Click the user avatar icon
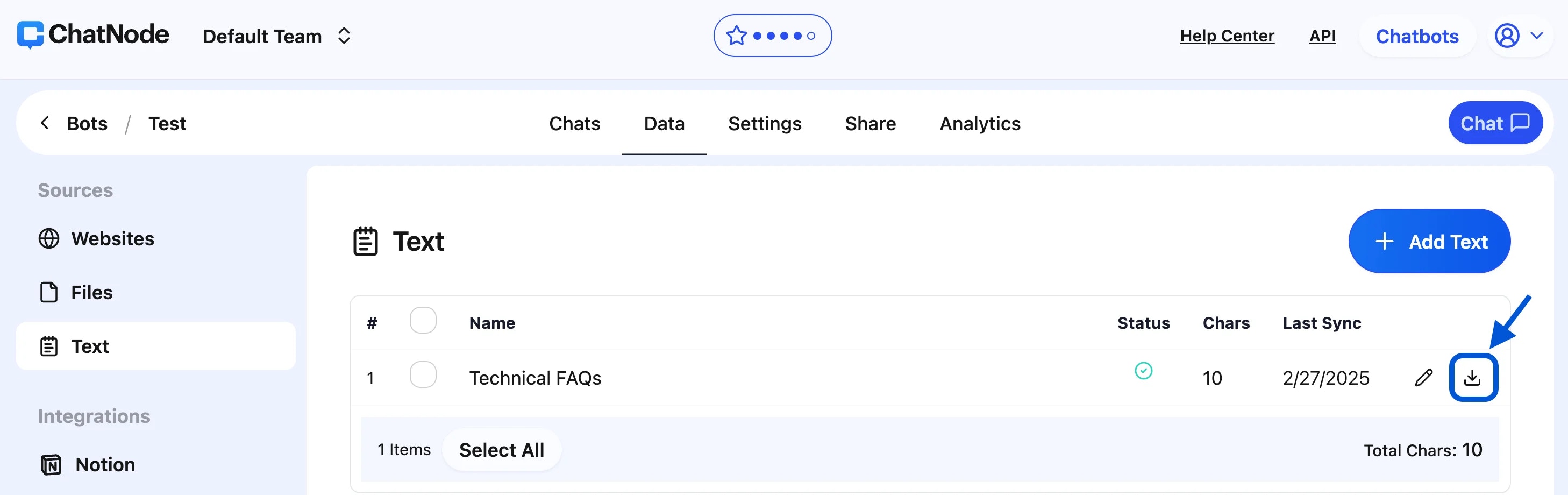Image resolution: width=1568 pixels, height=495 pixels. (x=1507, y=36)
